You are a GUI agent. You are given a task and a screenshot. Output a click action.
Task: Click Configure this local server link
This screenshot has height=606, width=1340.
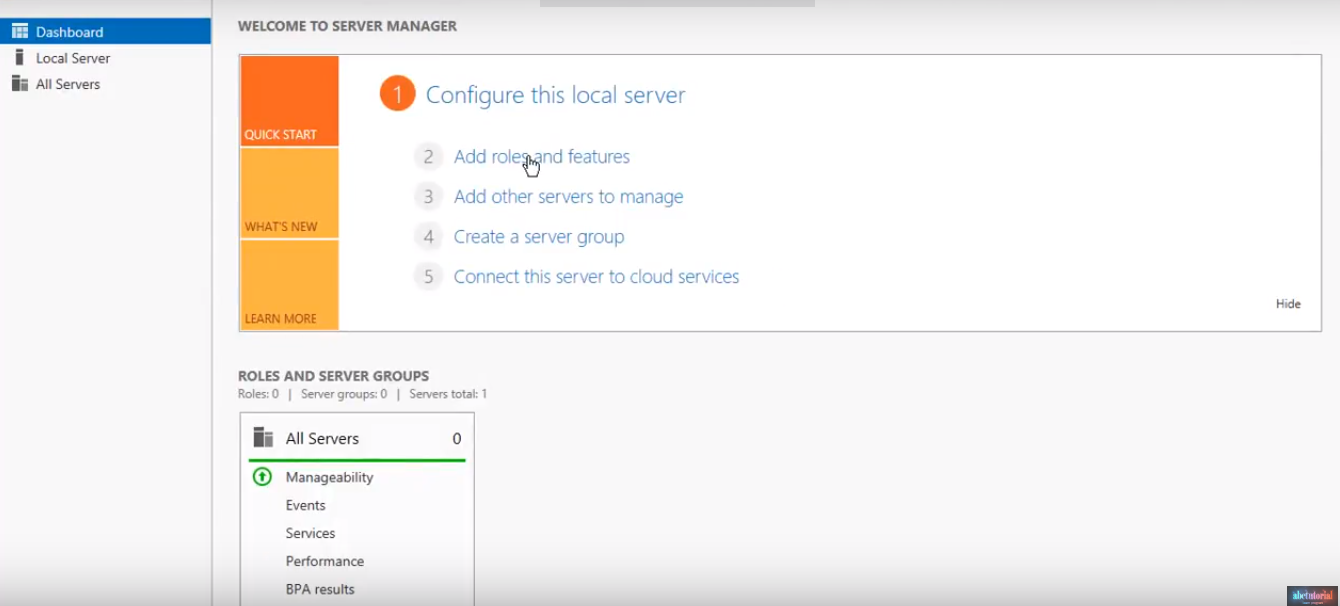point(555,95)
